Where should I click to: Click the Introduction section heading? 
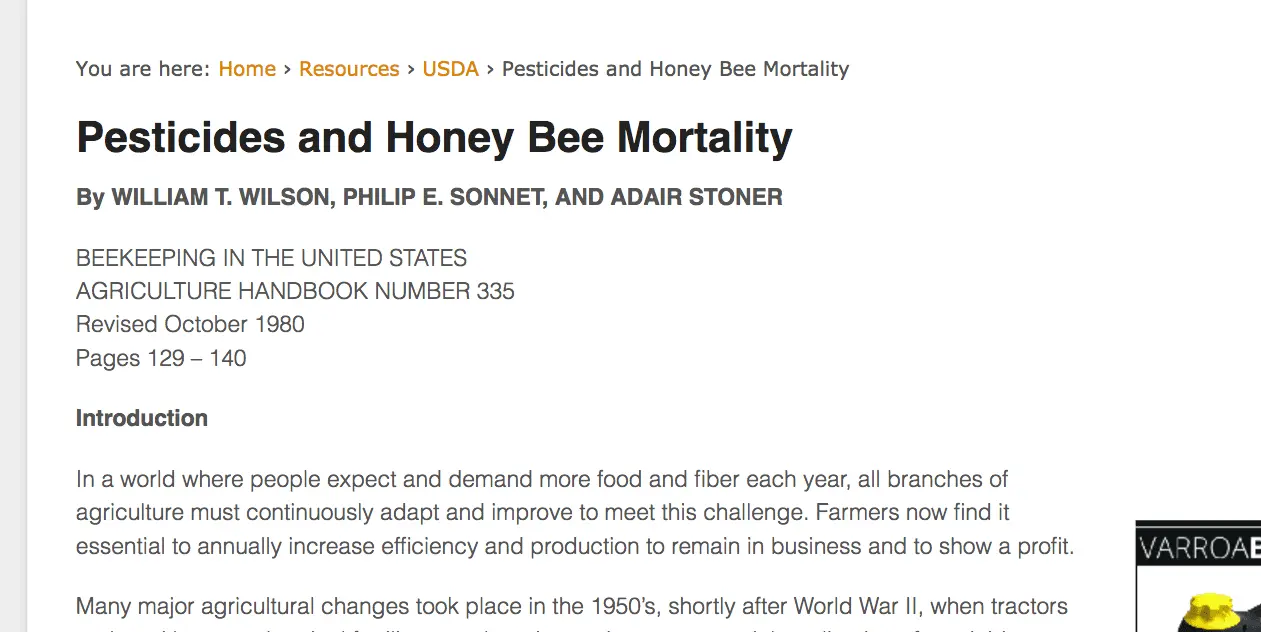(142, 418)
